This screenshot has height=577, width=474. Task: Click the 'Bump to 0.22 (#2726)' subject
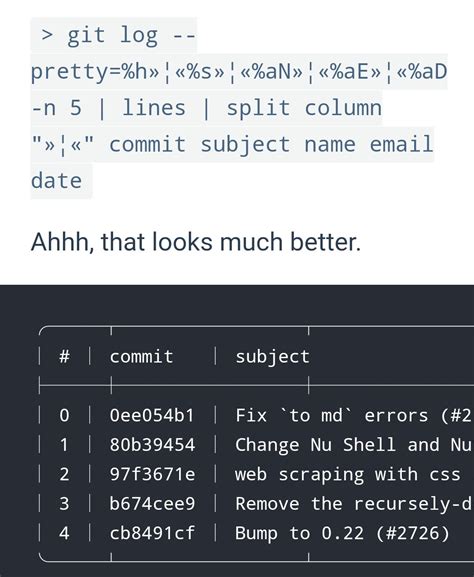343,533
